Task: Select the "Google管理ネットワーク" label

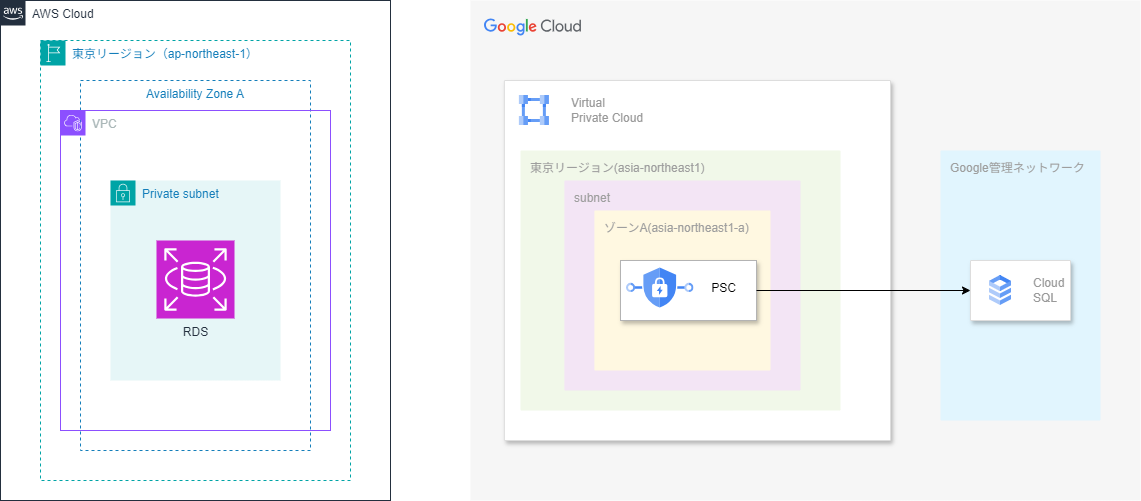Action: (x=1017, y=167)
